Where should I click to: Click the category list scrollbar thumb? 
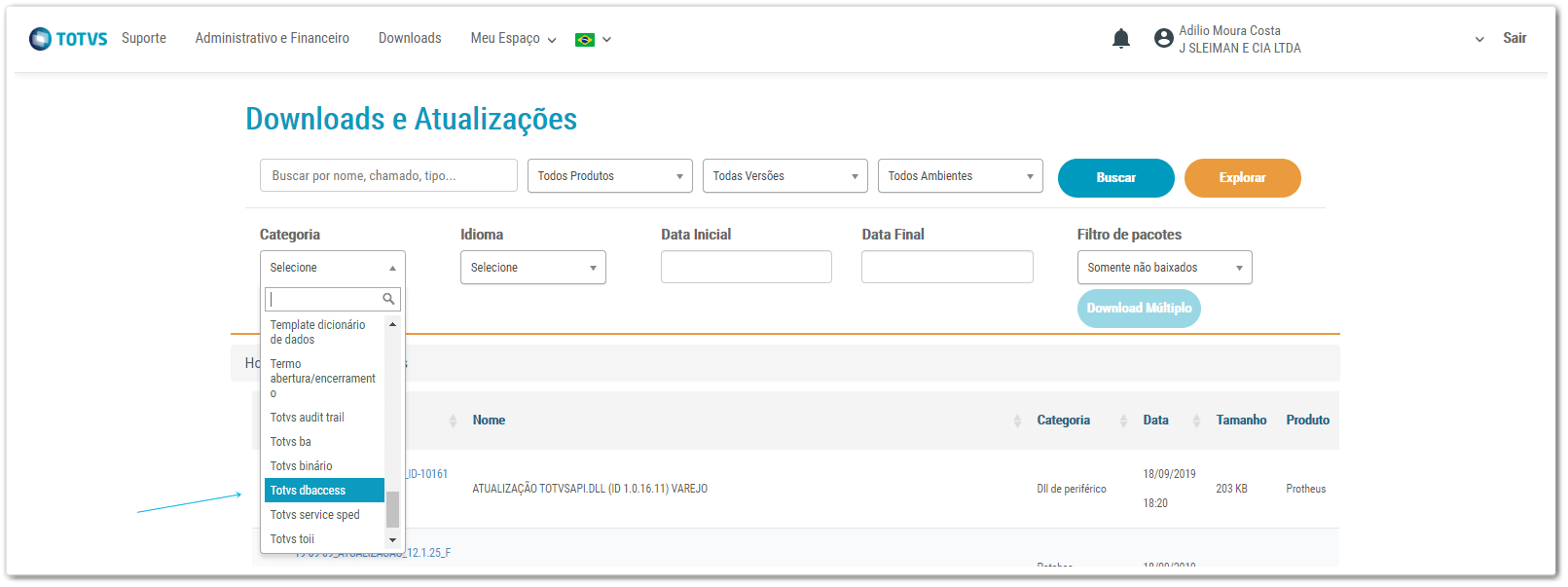pos(392,509)
